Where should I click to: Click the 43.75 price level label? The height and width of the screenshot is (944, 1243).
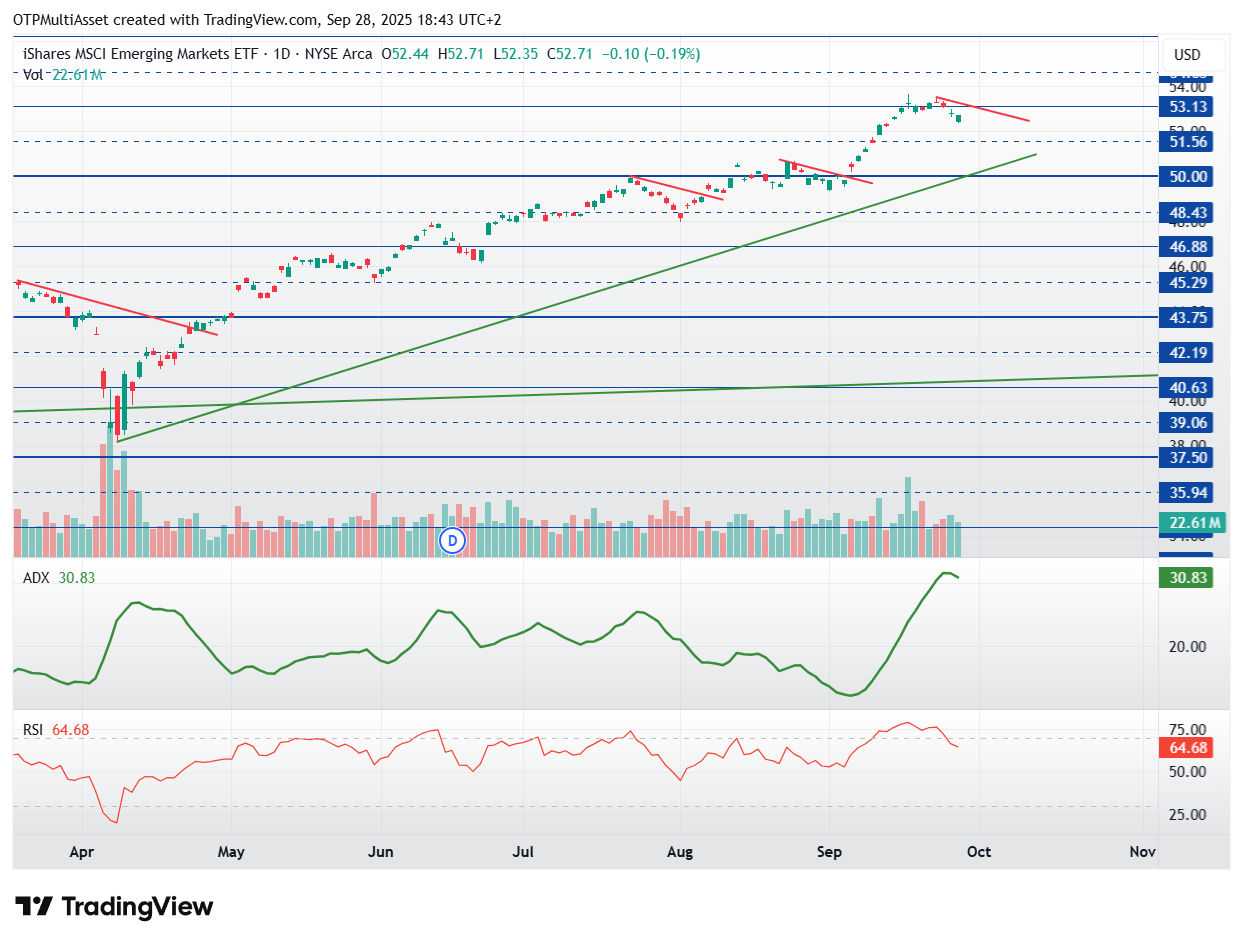pos(1186,317)
